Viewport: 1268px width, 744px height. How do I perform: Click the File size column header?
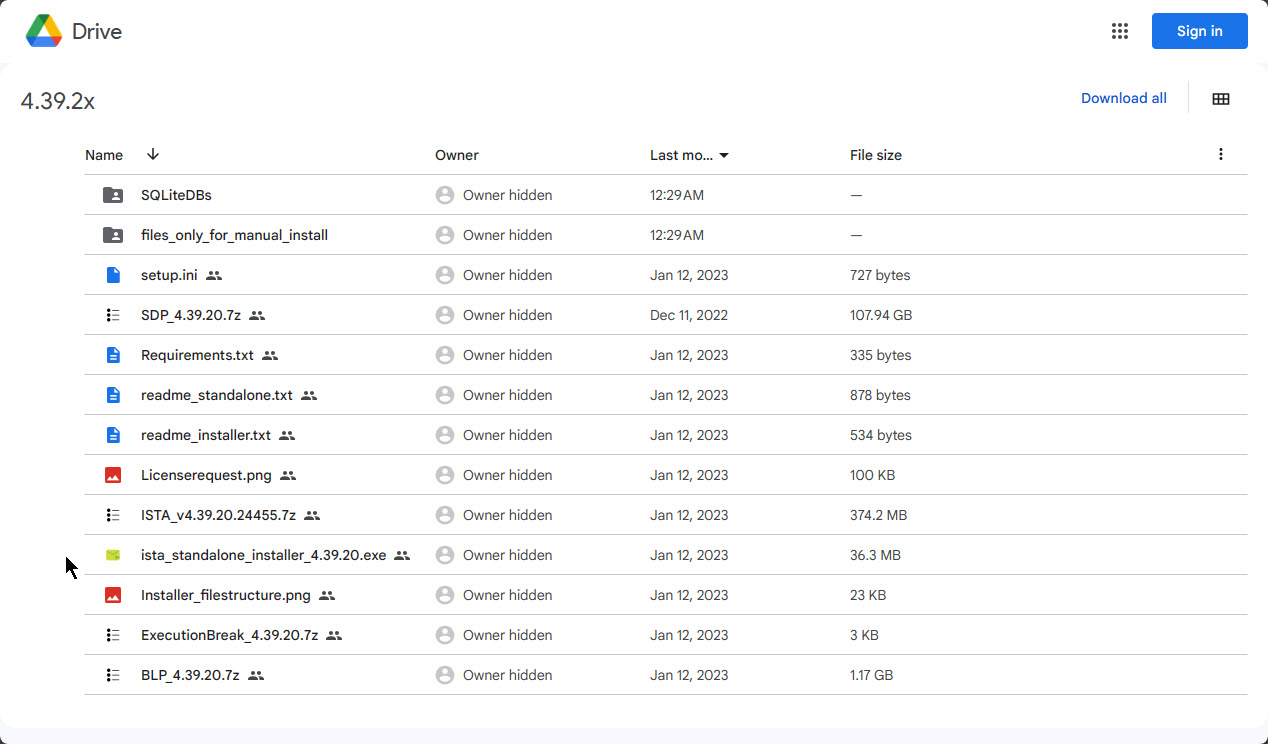tap(876, 155)
